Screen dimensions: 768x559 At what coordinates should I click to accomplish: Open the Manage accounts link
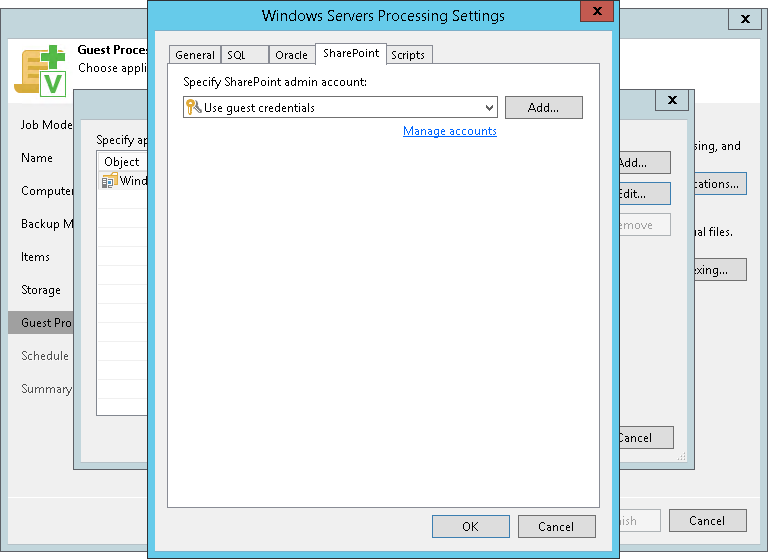point(450,131)
